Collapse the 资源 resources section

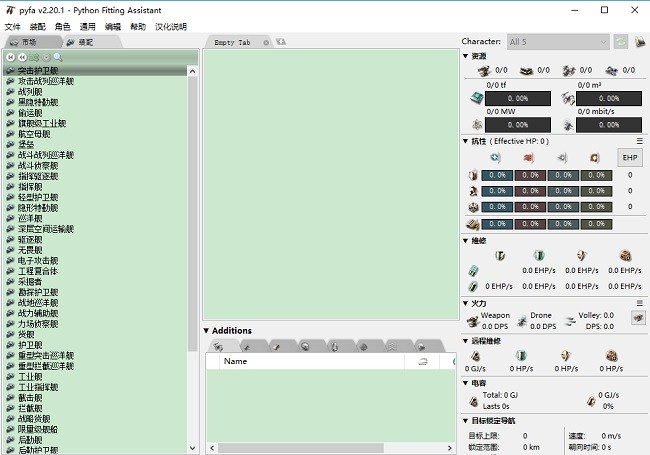[466, 56]
